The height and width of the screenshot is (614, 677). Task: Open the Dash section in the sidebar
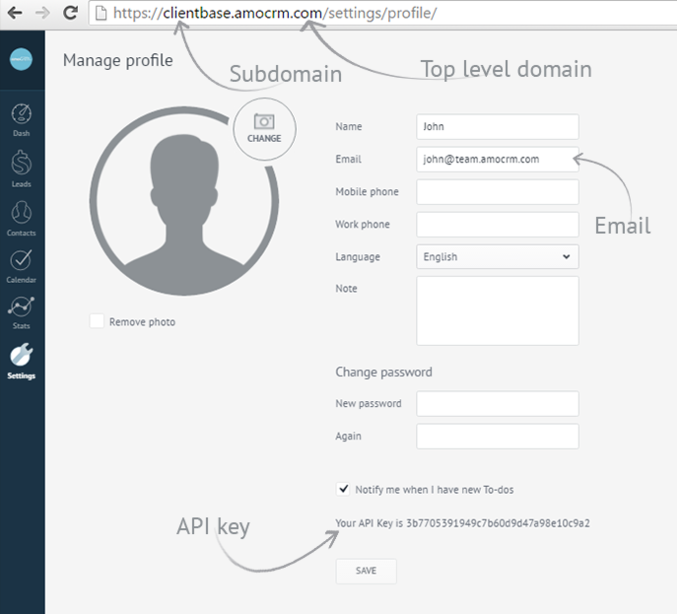(21, 120)
